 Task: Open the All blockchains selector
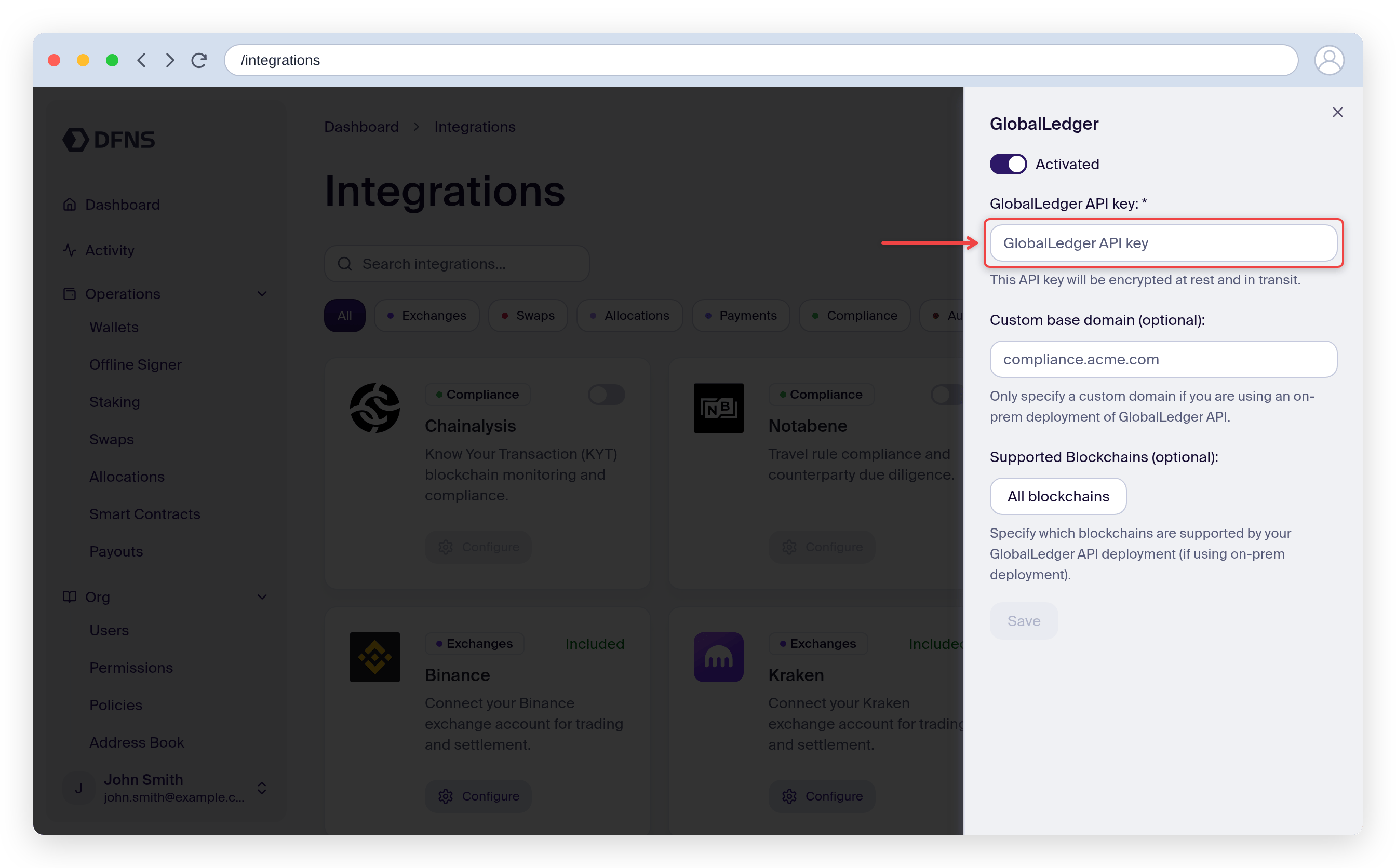click(x=1057, y=497)
